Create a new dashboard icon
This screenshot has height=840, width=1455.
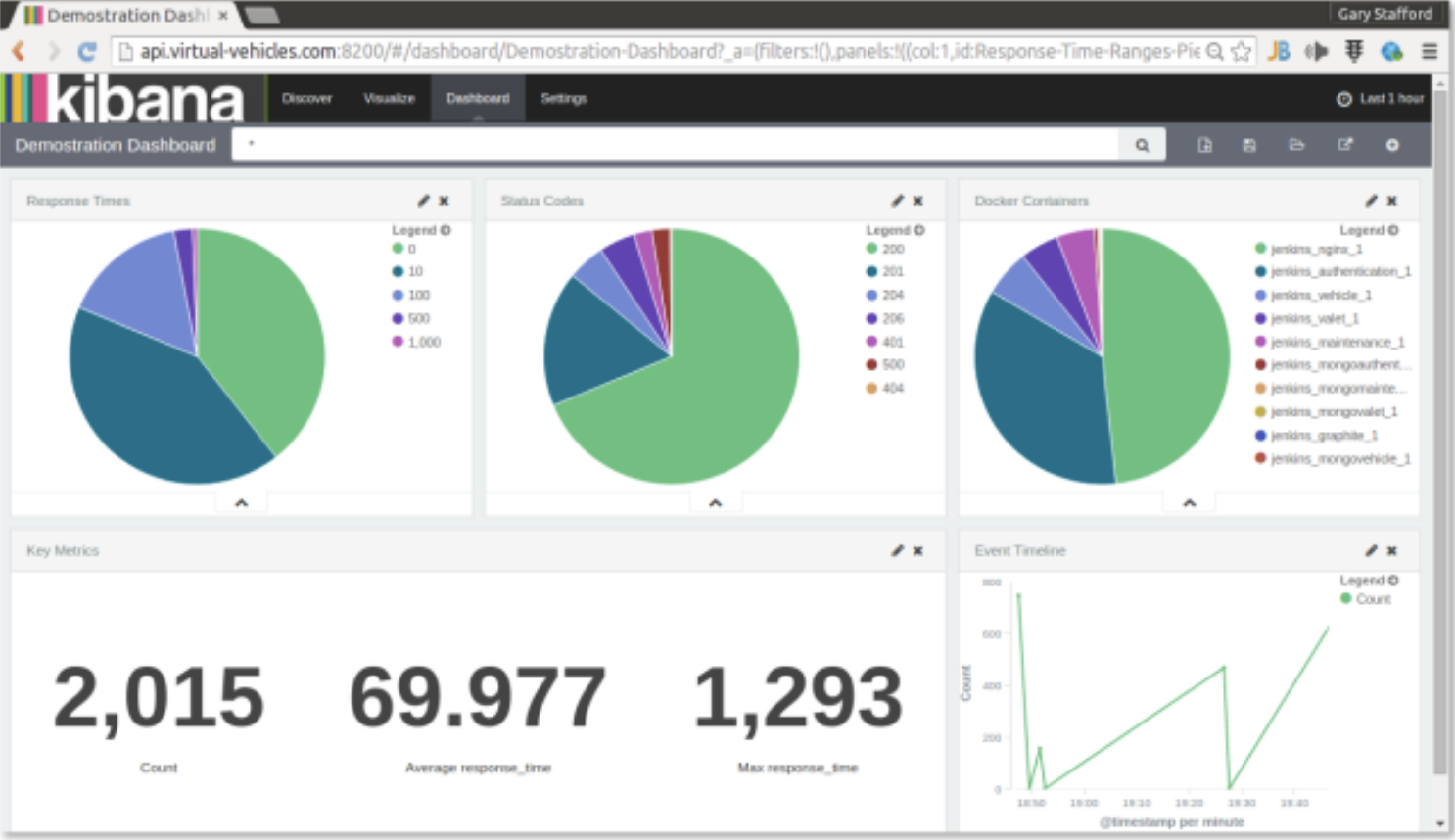pyautogui.click(x=1204, y=145)
